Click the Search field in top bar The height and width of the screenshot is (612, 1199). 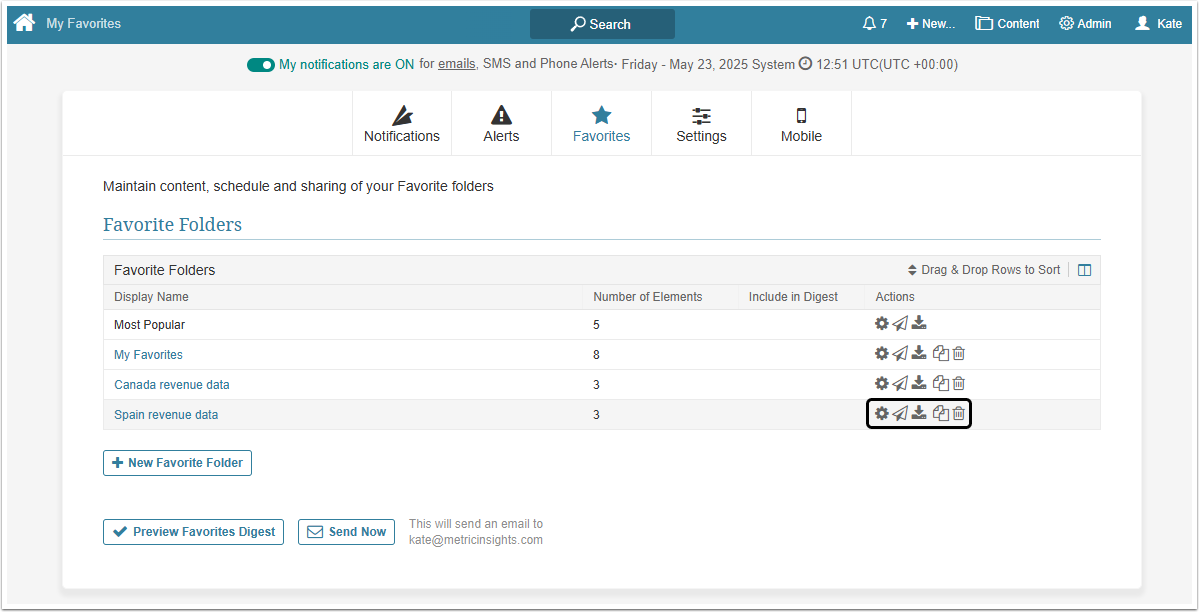[x=602, y=24]
